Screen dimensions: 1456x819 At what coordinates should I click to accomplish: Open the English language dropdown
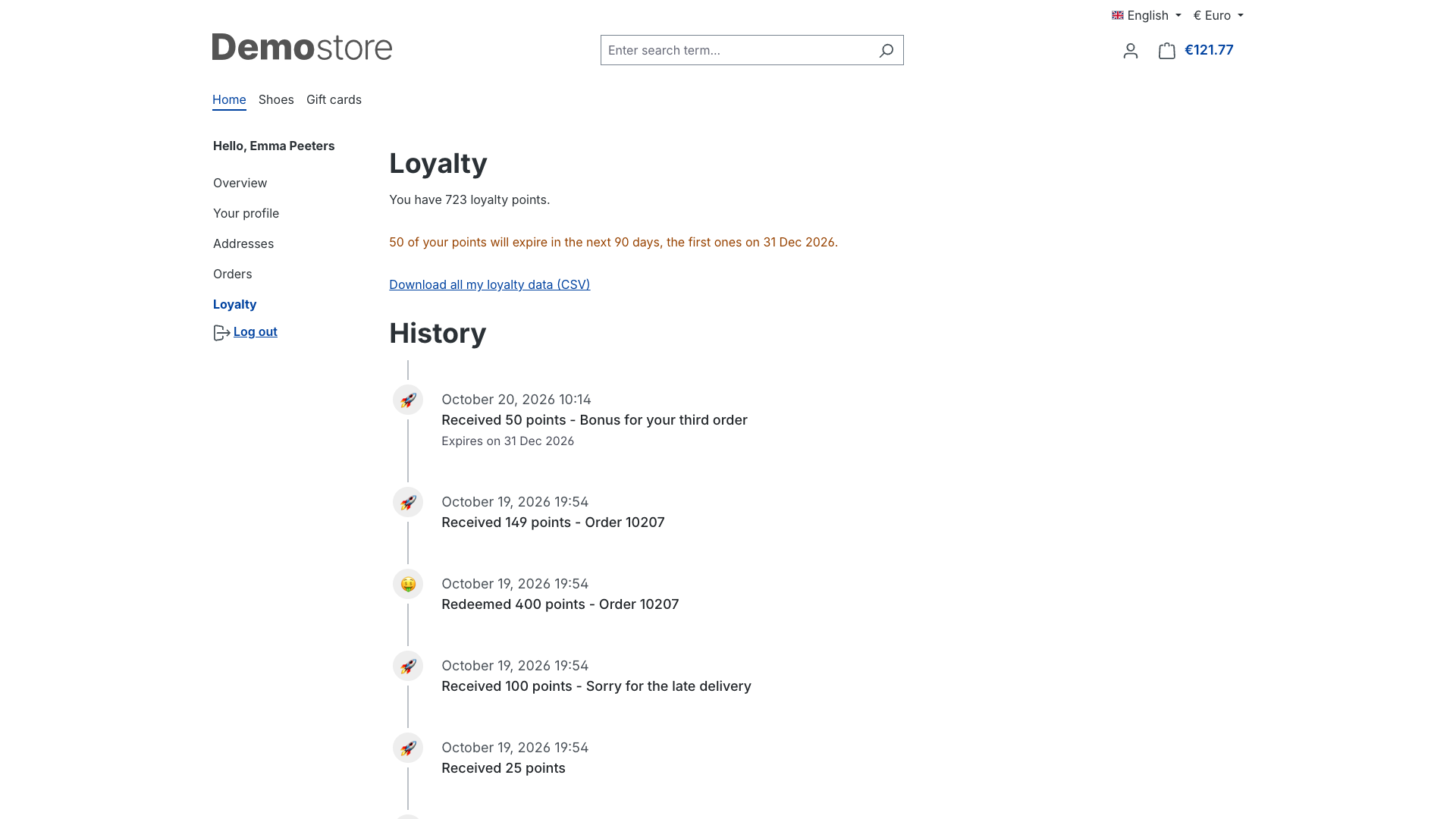1146,15
